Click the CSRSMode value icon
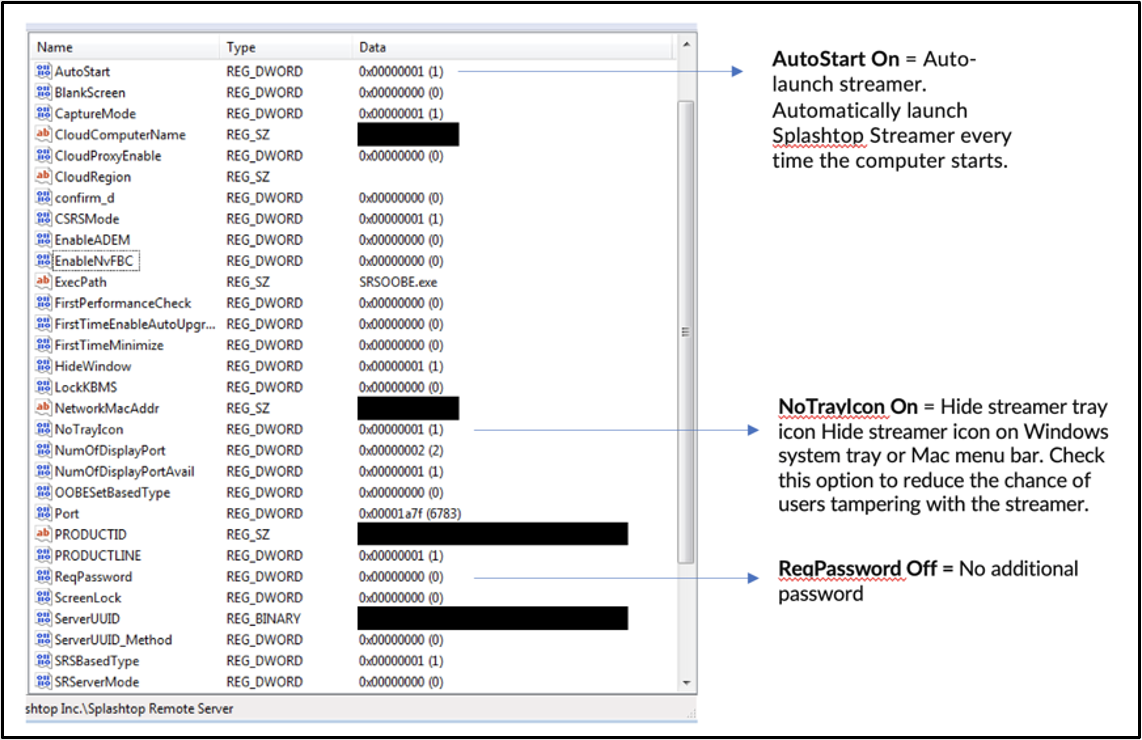 coord(44,219)
